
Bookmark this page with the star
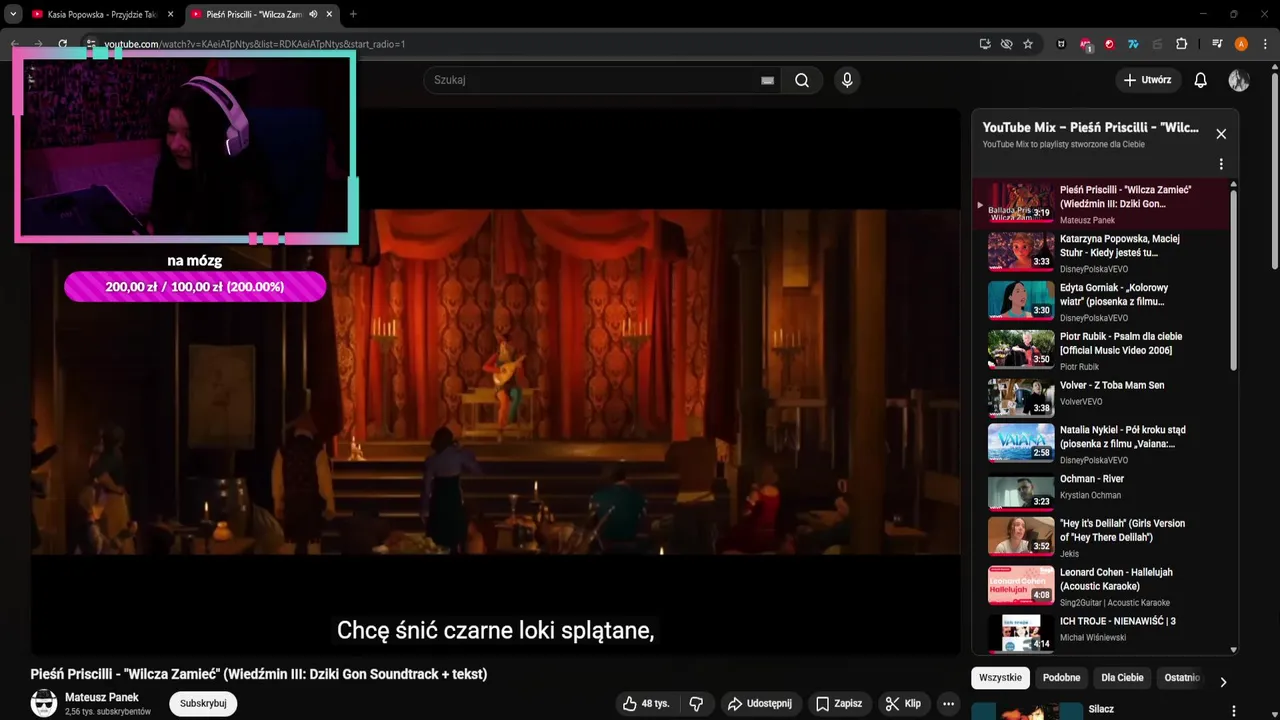pyautogui.click(x=1027, y=44)
